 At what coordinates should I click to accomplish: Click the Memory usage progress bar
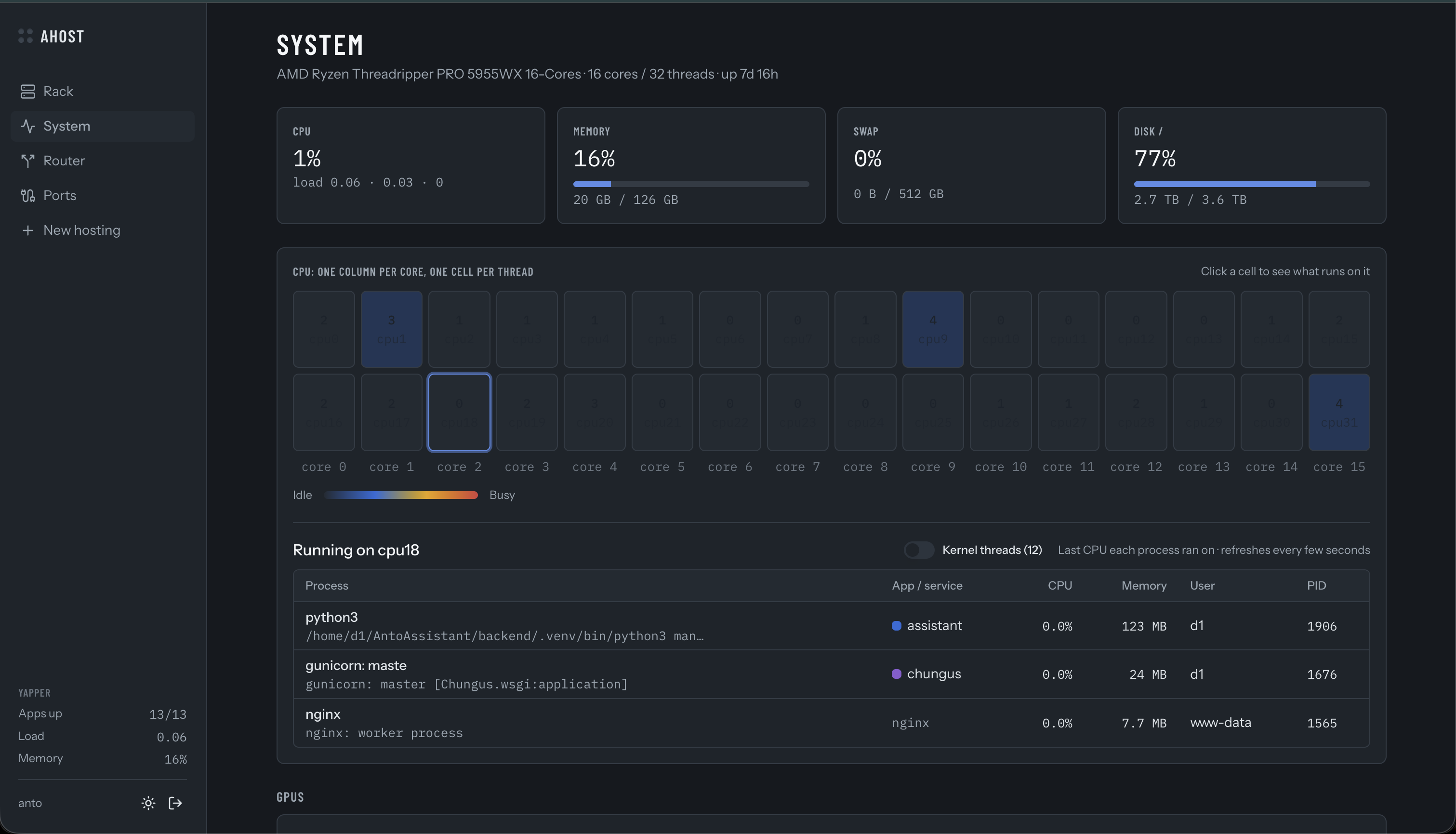[691, 185]
